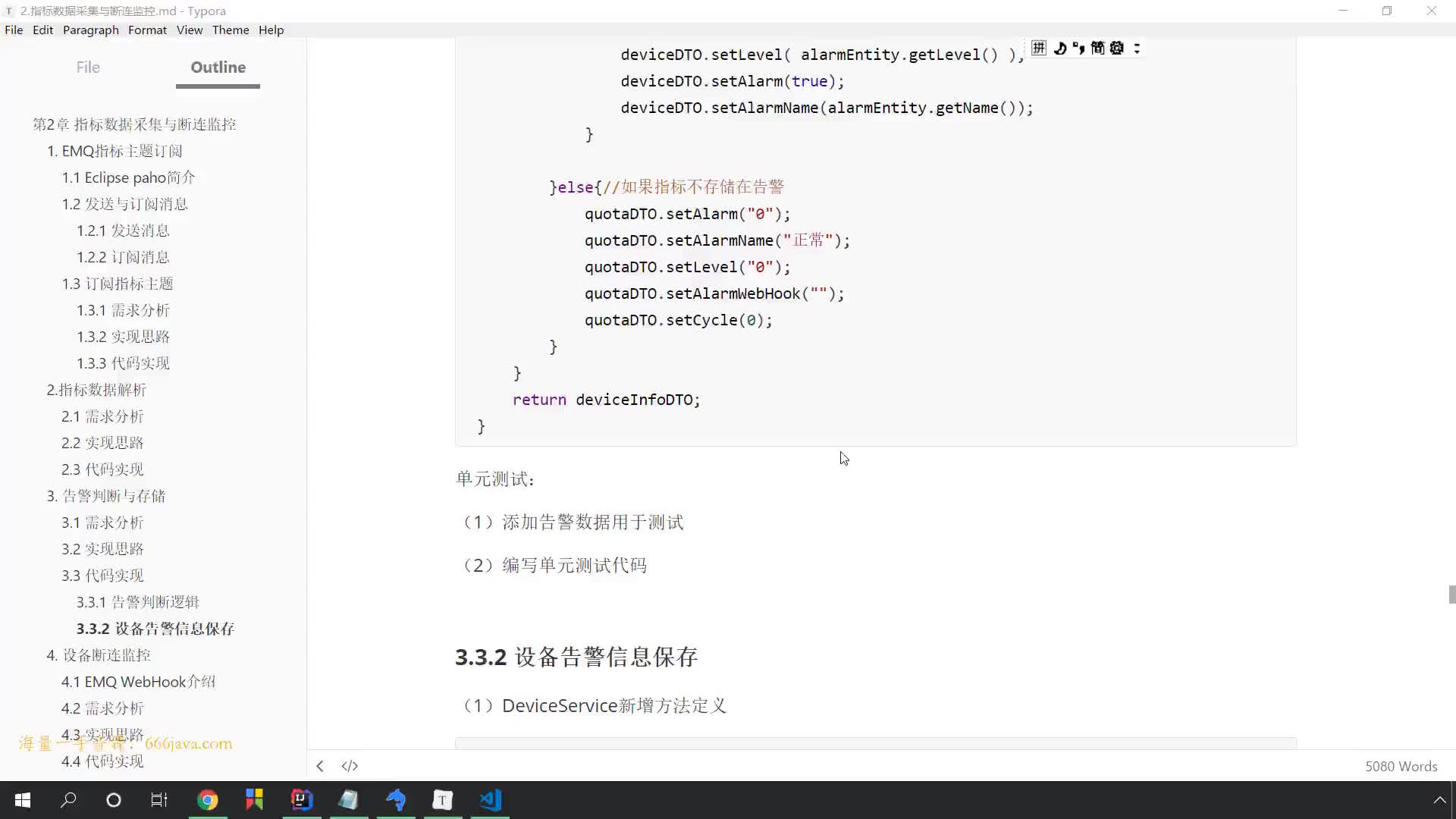Click the return deviceInfoDTO; code line
1456x819 pixels.
coord(606,400)
